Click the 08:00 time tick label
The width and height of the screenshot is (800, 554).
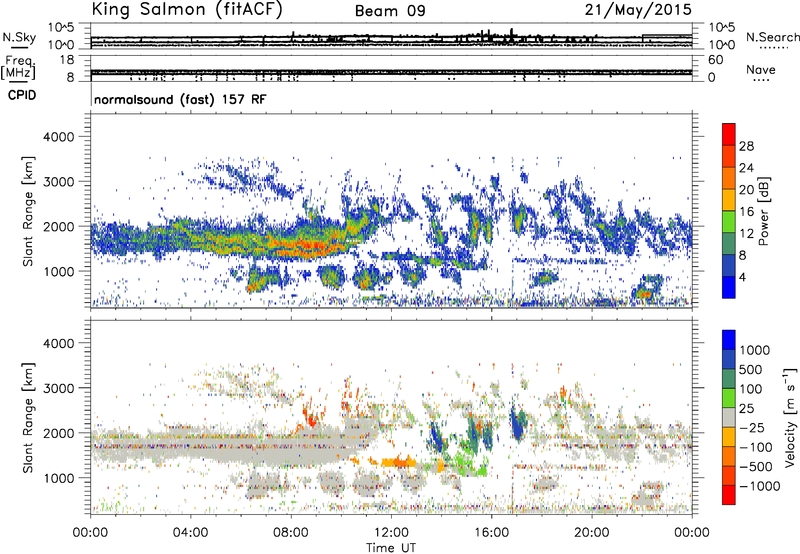(291, 533)
